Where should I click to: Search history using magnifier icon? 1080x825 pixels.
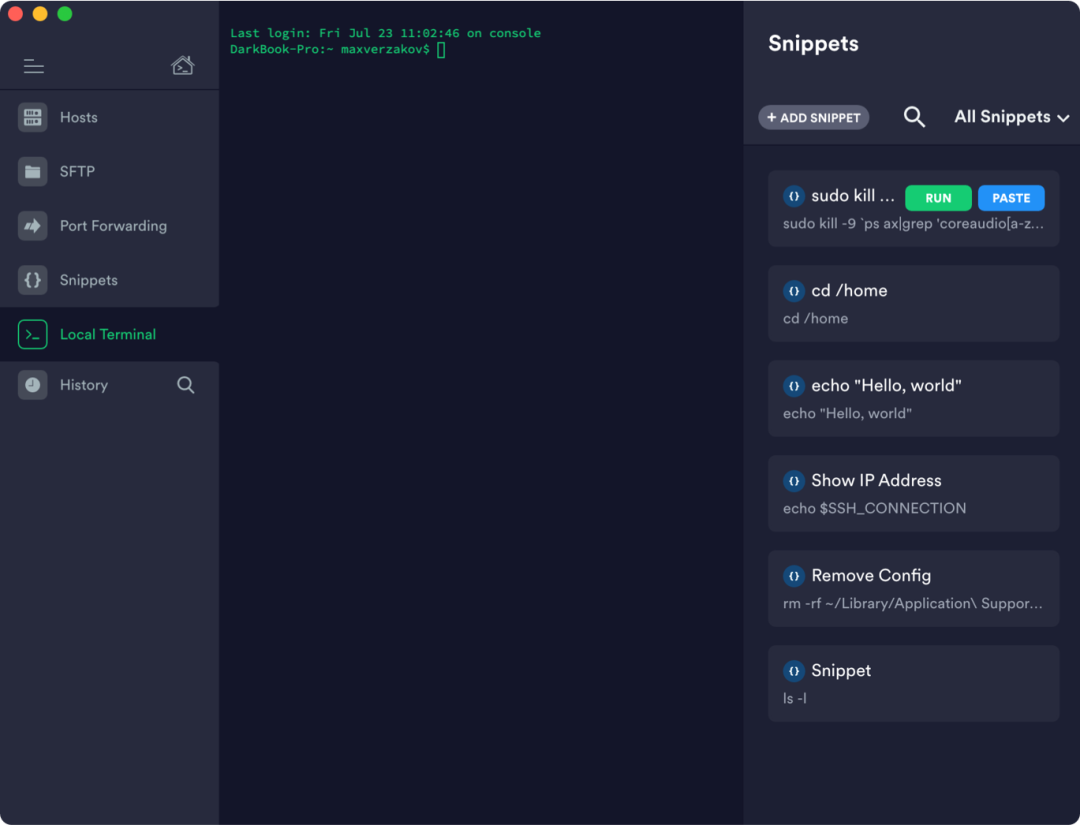pyautogui.click(x=186, y=385)
